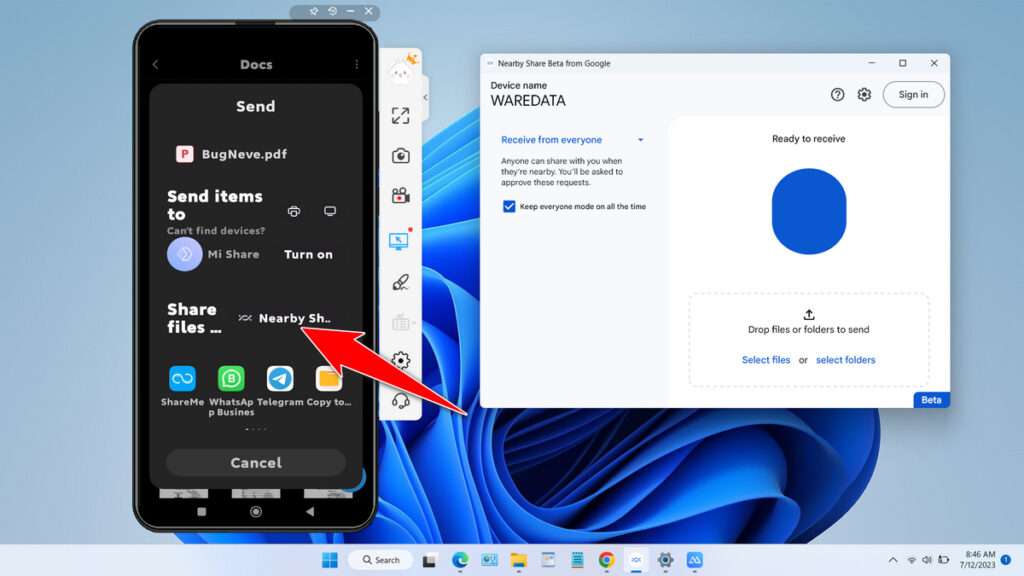Open fullscreen mode in mirror sidebar

(400, 116)
